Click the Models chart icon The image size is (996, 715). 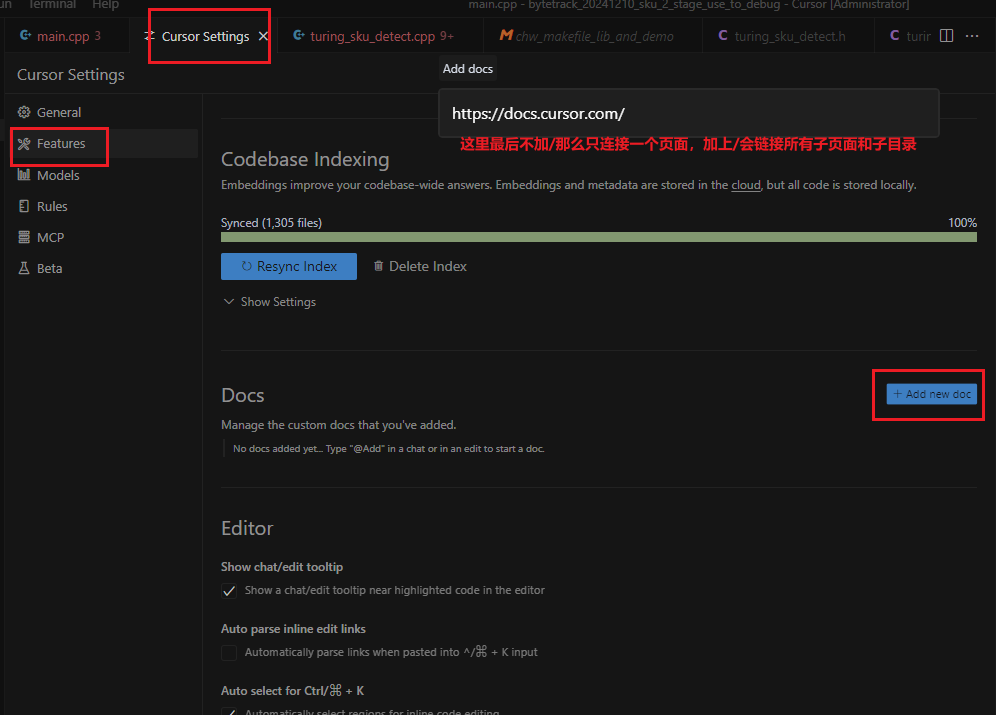[x=24, y=175]
